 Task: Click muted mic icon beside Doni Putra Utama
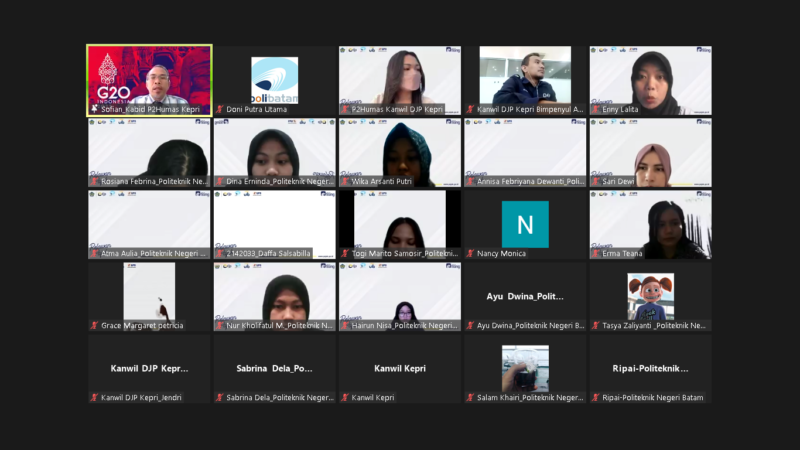220,109
